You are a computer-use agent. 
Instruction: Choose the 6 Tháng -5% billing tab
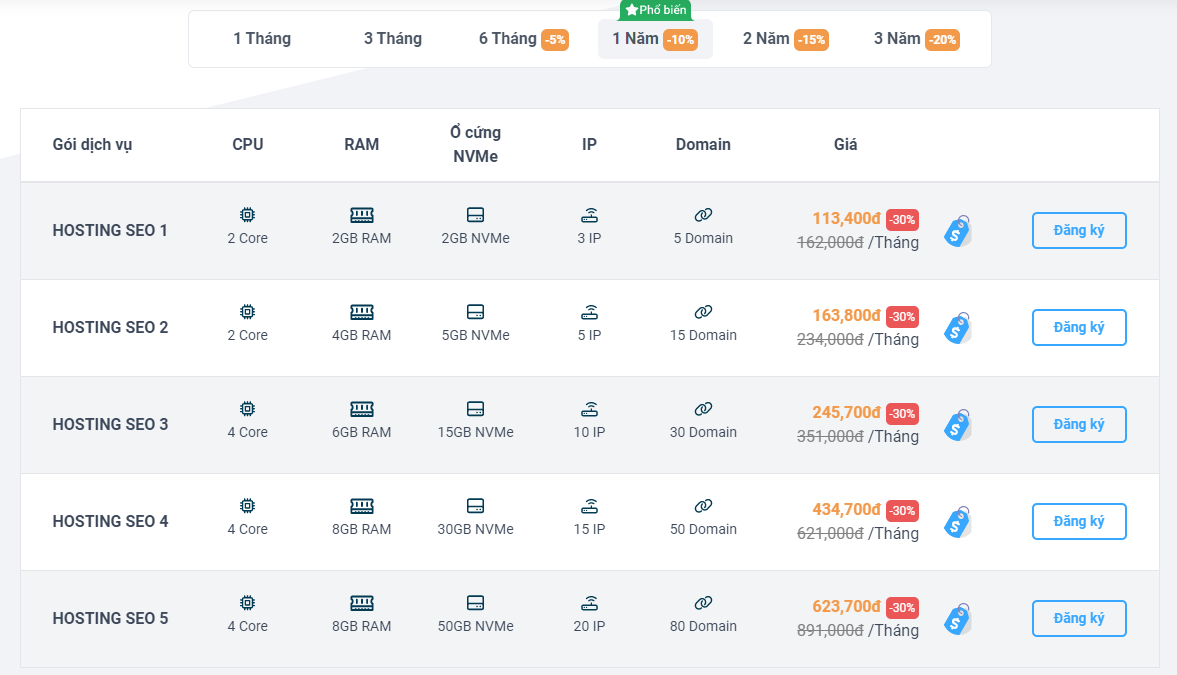click(x=523, y=39)
